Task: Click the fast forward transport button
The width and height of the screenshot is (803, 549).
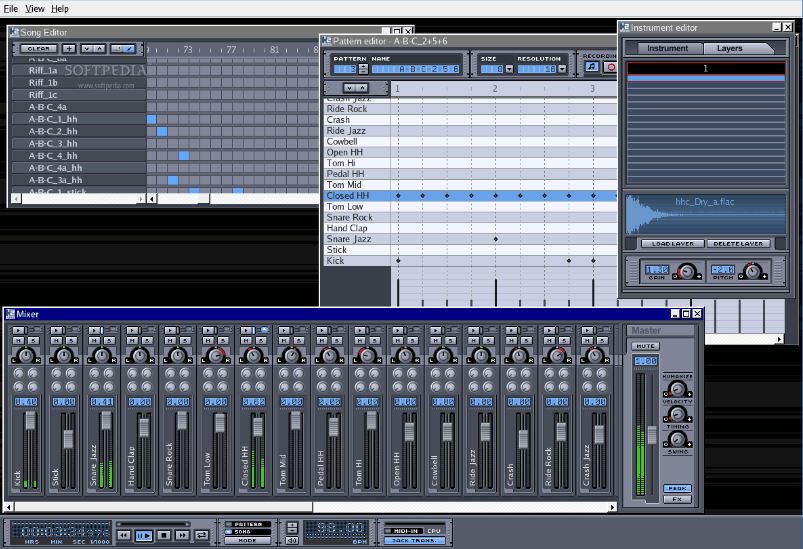Action: [x=182, y=535]
